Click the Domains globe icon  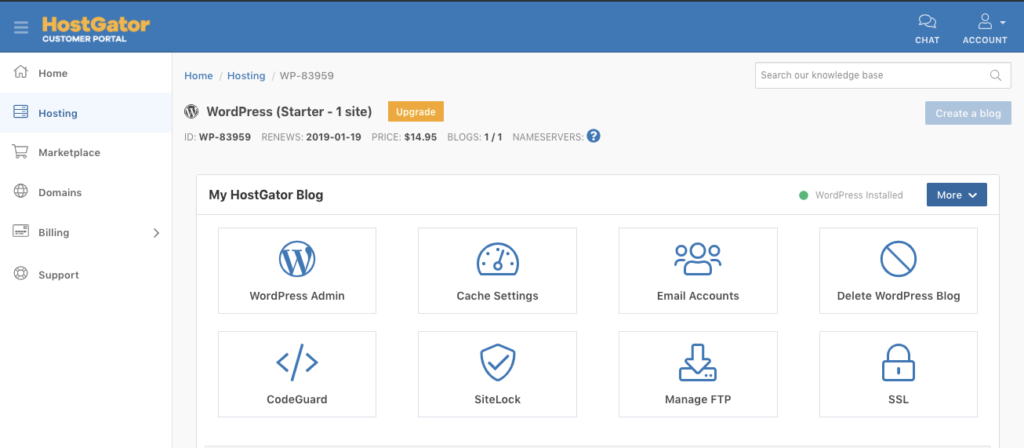(21, 191)
